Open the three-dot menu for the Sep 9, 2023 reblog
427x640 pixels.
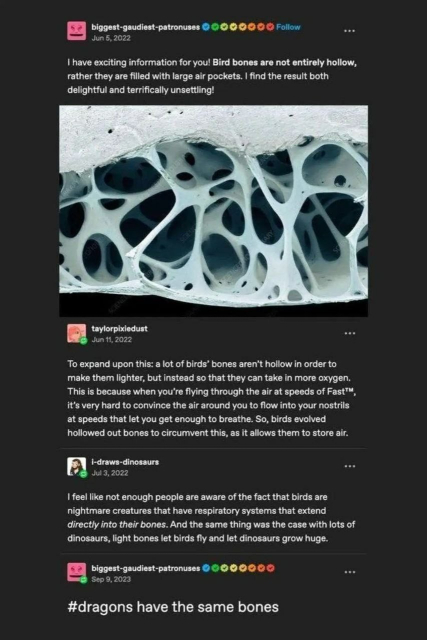(349, 572)
